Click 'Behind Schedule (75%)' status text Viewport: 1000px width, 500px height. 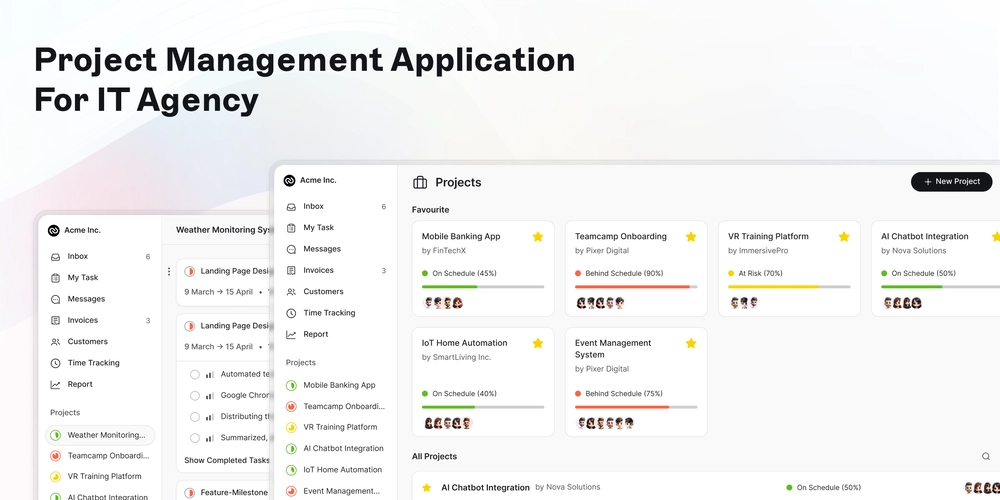click(x=624, y=393)
